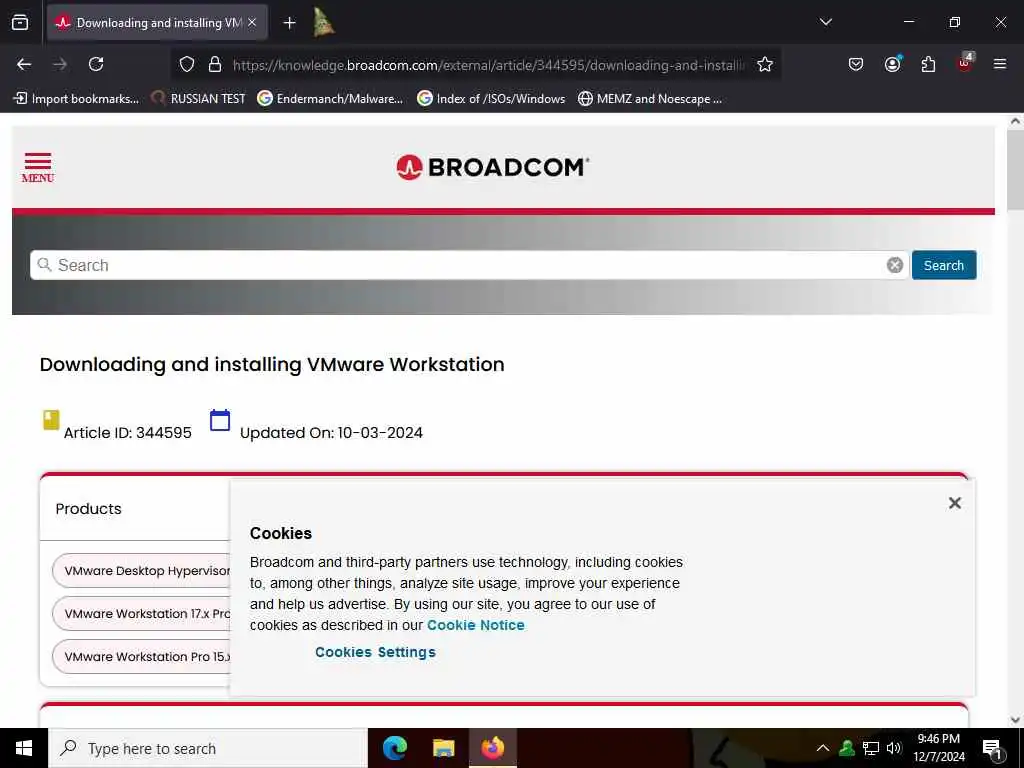Clear the search field with the X
Screen dimensions: 1024x768
(895, 265)
